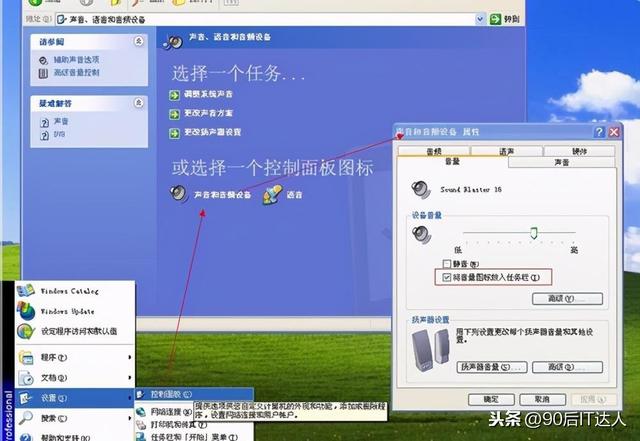Open the 声音和音频设备 control panel icon
This screenshot has height=441, width=640.
tap(179, 194)
